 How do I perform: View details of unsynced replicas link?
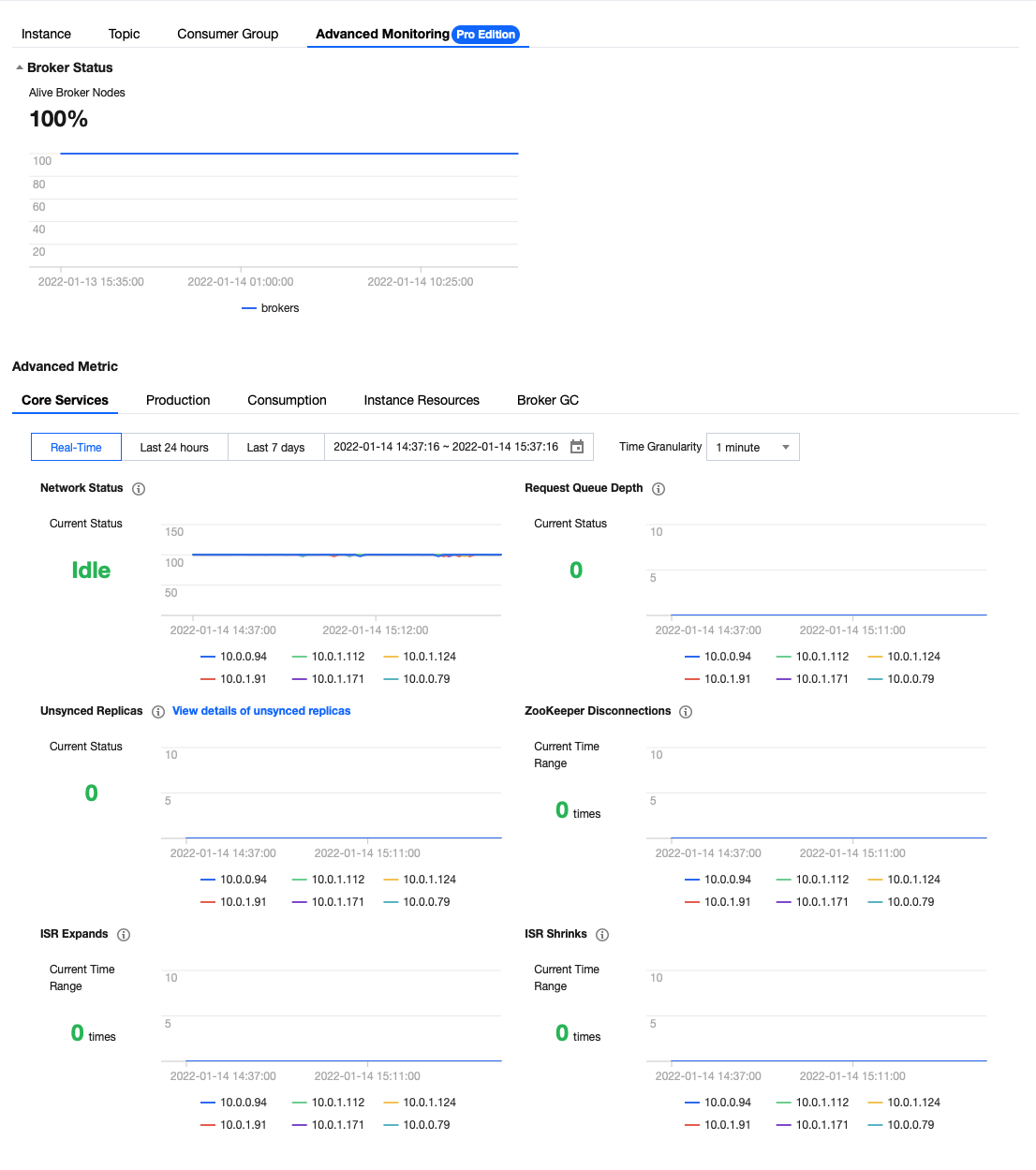coord(261,711)
